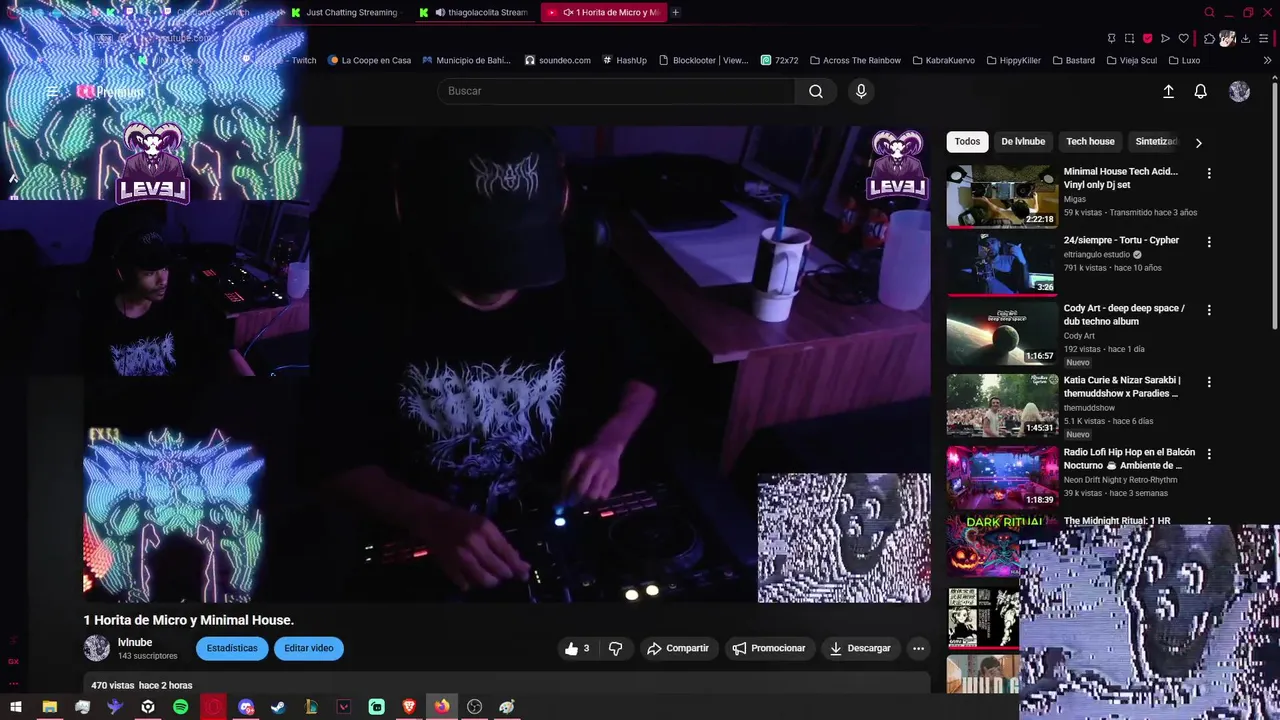Open the search tabs magnifier in title bar
This screenshot has width=1280, height=720.
coord(1209,12)
